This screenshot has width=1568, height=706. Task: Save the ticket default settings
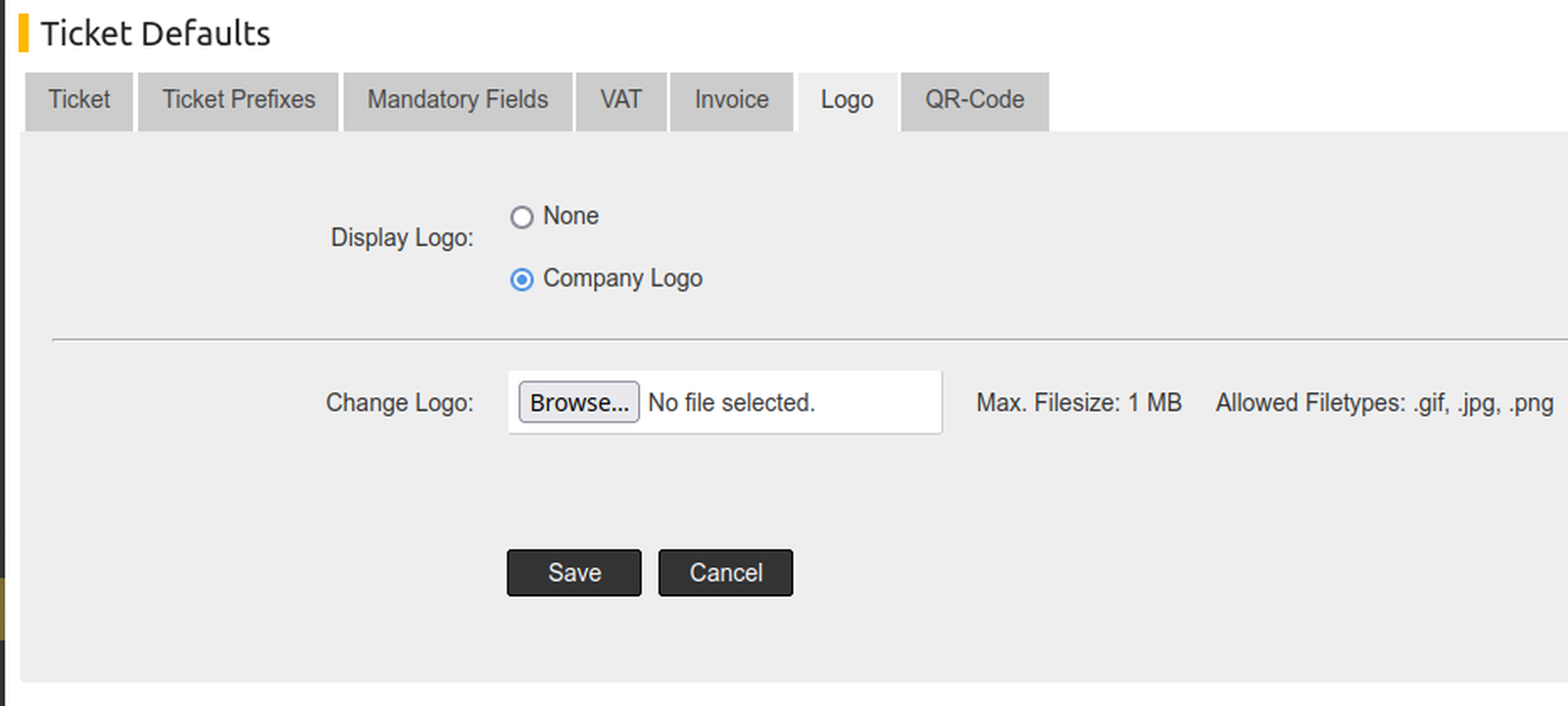click(x=573, y=573)
